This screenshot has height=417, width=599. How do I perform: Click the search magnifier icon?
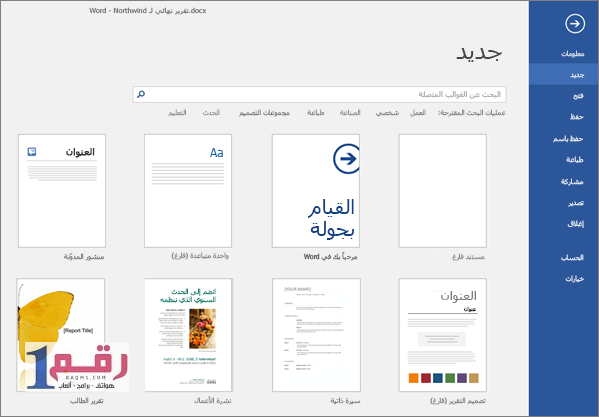click(x=141, y=94)
